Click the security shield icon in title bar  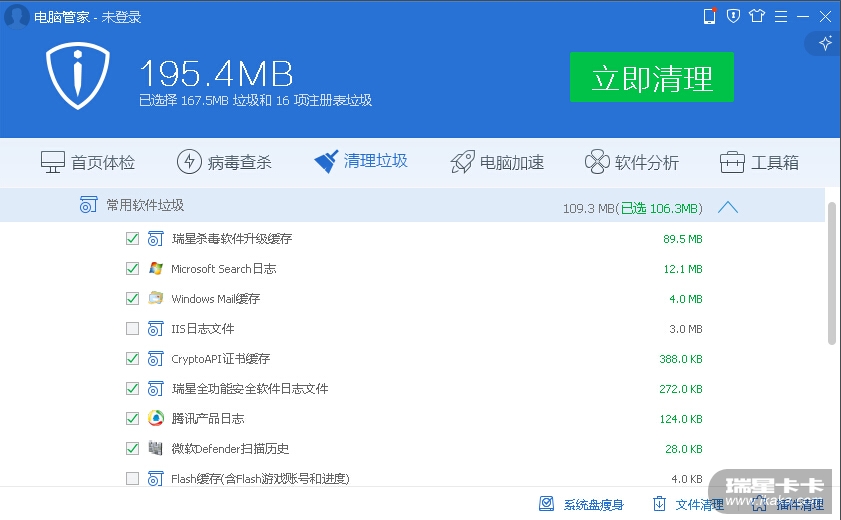tap(733, 16)
